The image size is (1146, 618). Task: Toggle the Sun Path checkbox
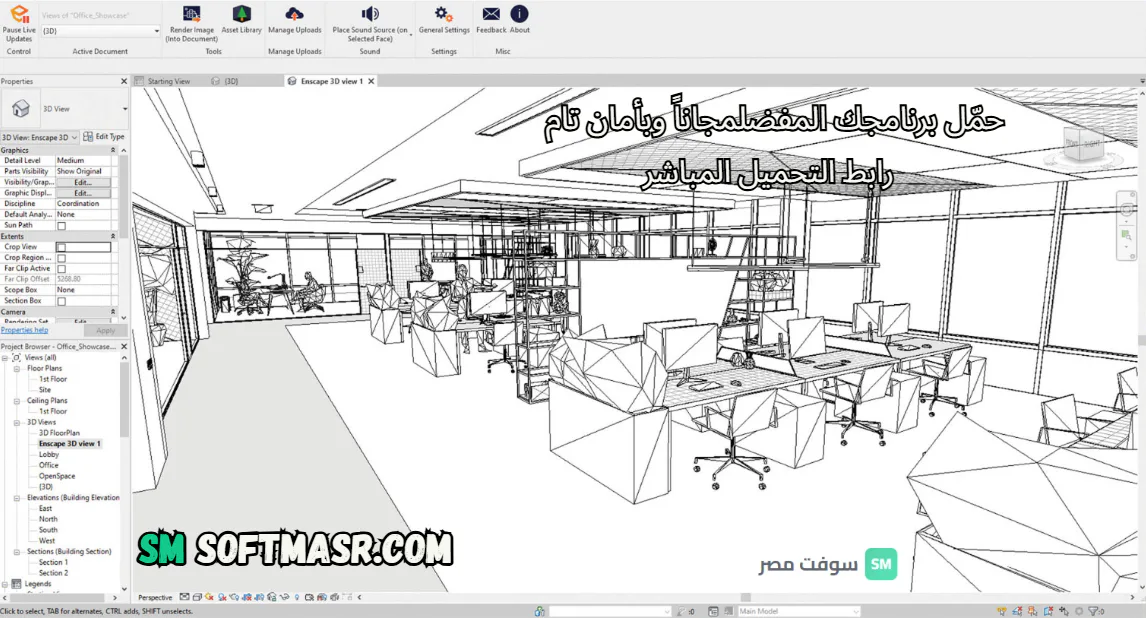click(61, 226)
